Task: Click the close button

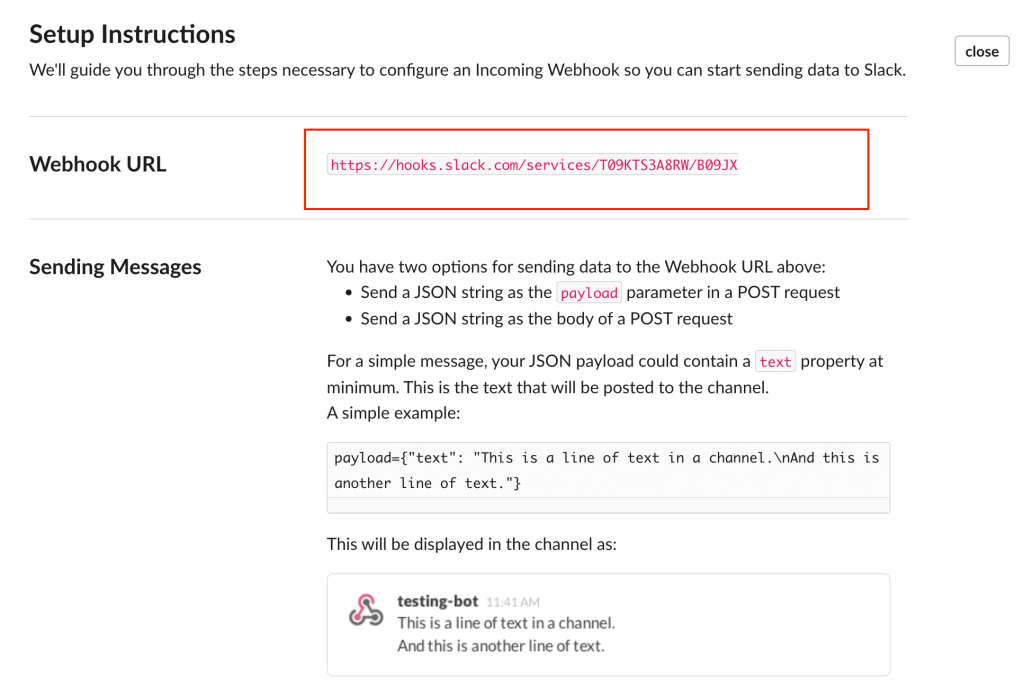Action: pyautogui.click(x=981, y=51)
